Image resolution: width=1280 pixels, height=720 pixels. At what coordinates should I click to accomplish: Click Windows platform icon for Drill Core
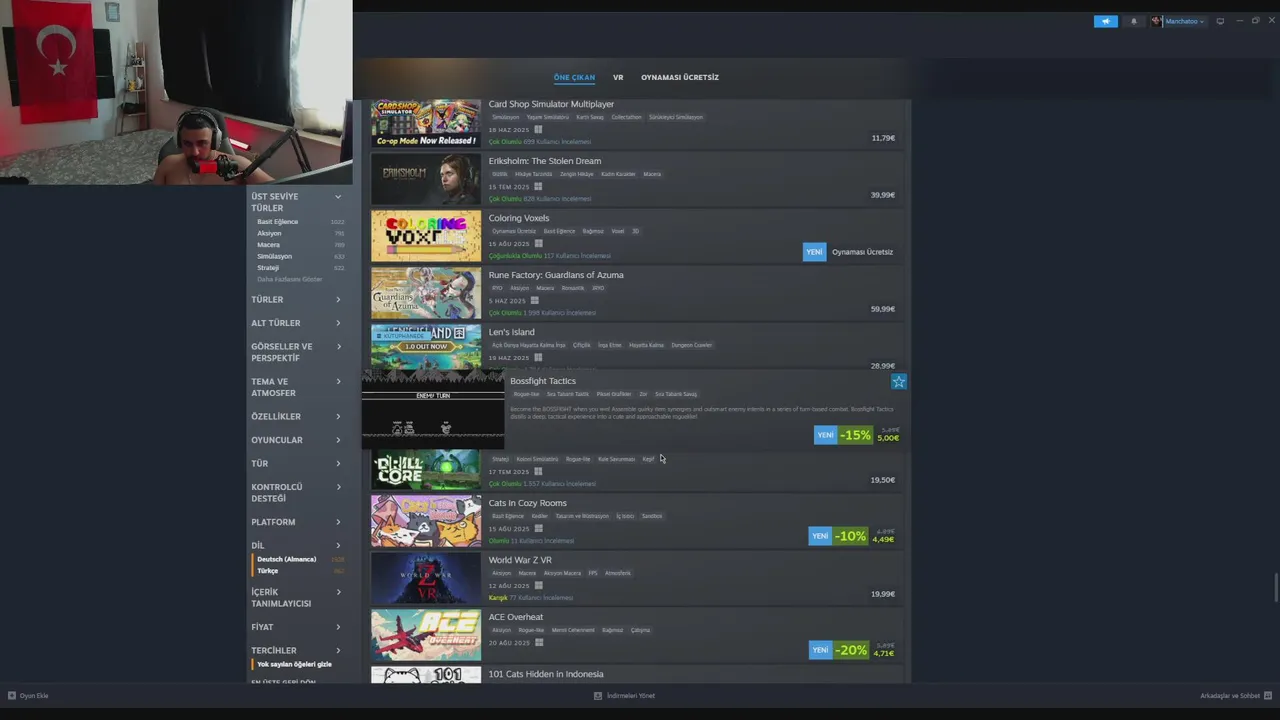point(538,472)
